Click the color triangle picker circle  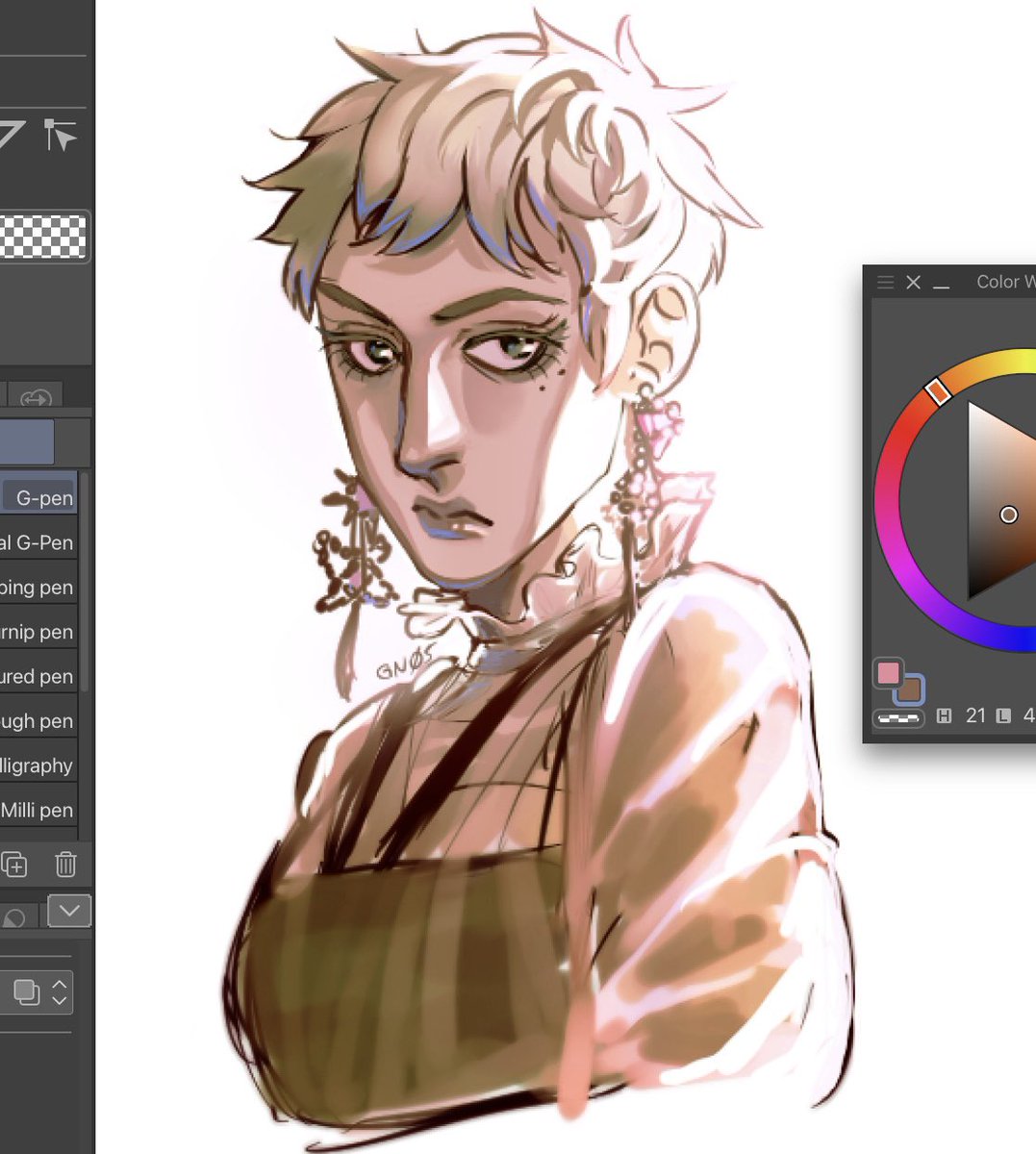coord(1008,514)
